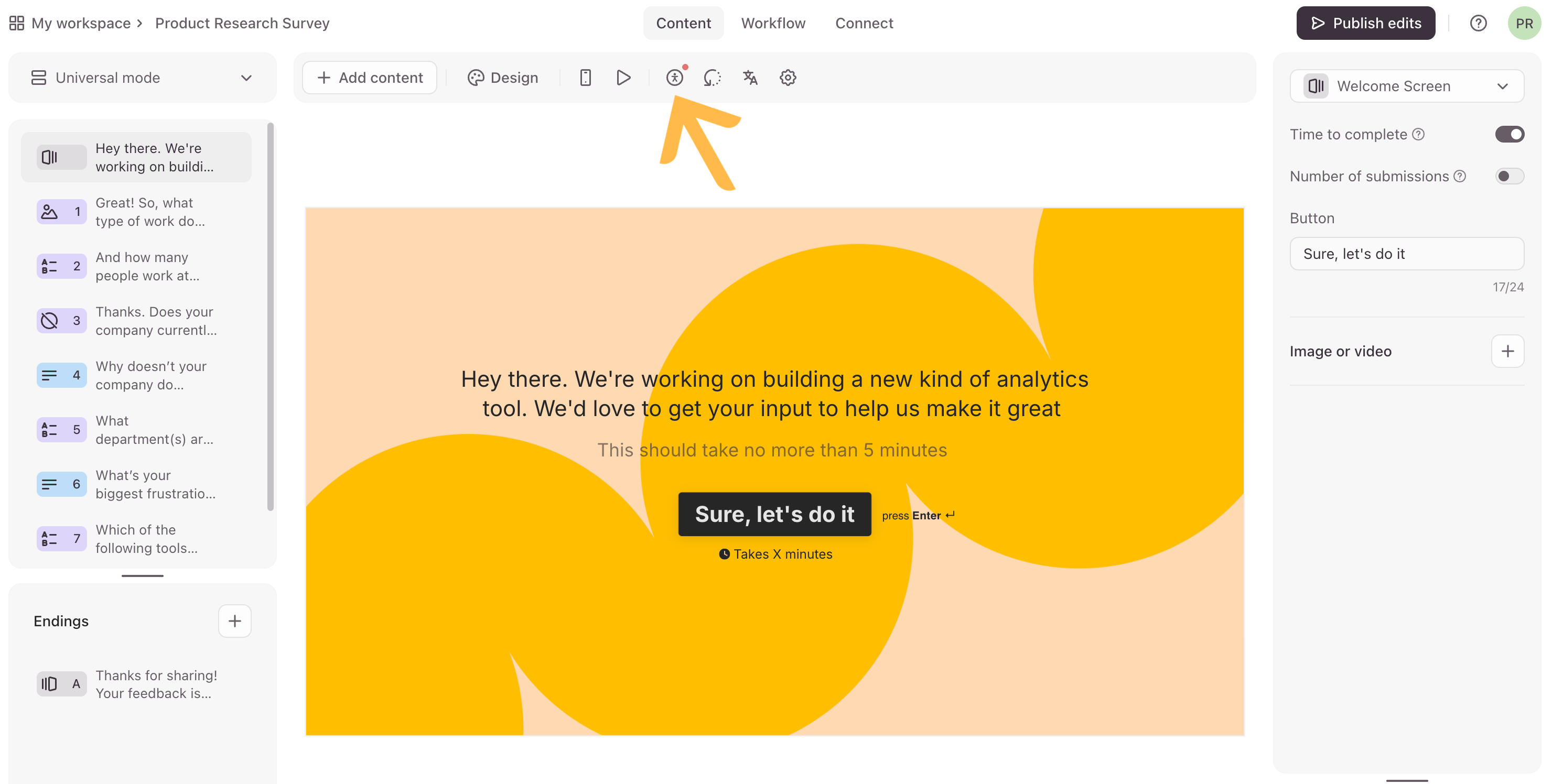Select question 2 'And how many people'

[136, 266]
